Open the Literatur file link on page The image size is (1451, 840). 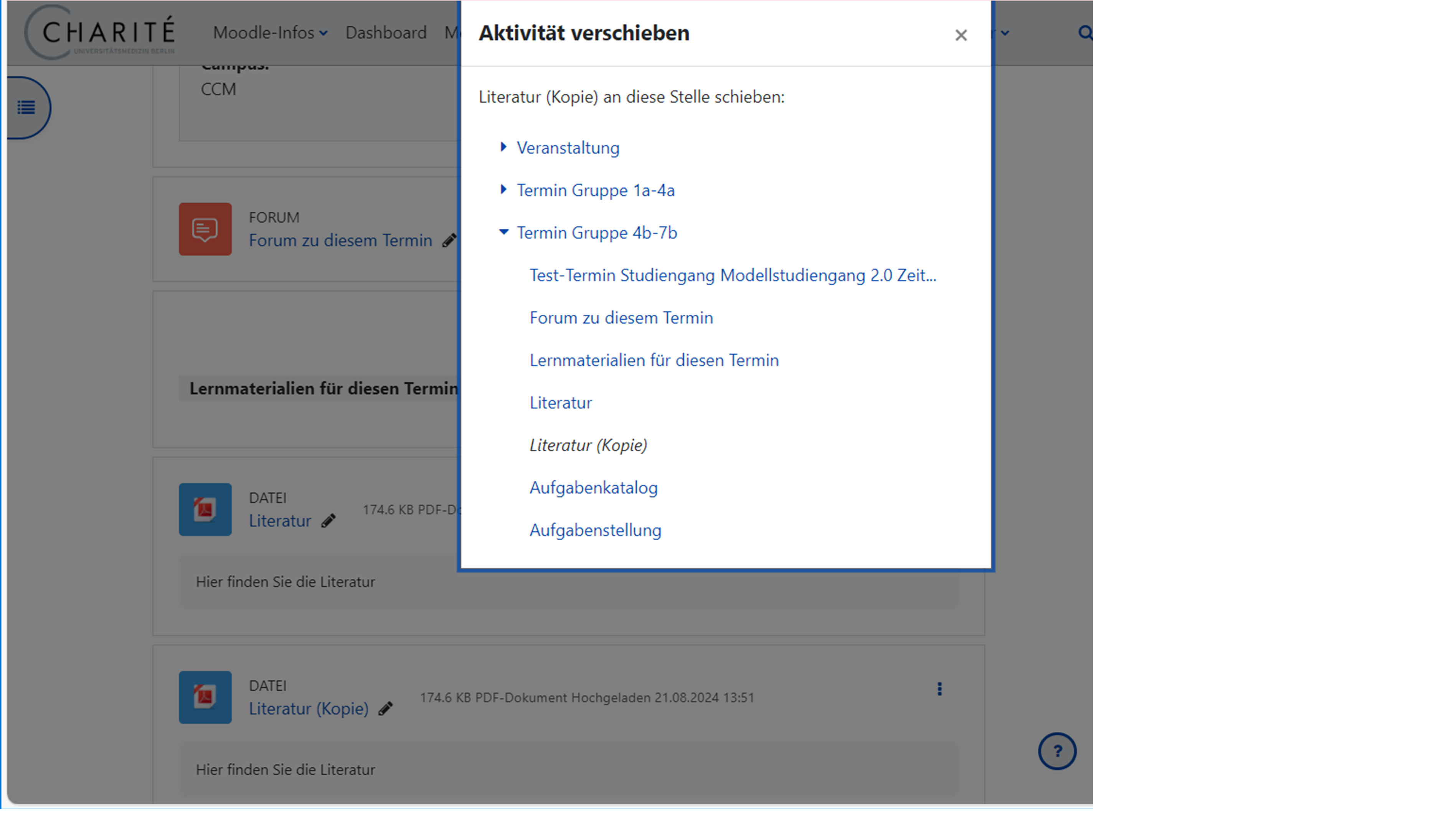coord(280,521)
